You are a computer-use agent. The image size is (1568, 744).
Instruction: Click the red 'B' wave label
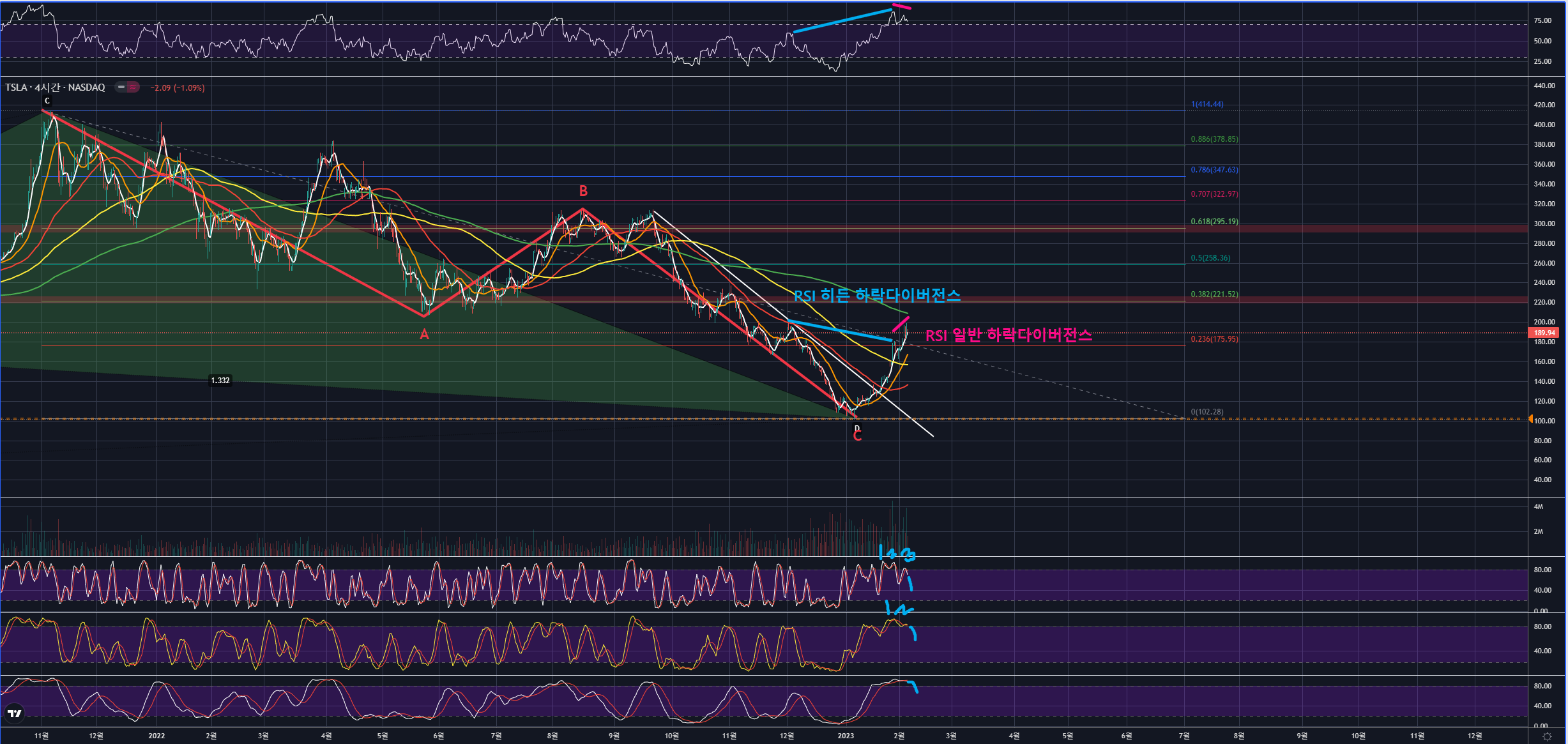pyautogui.click(x=582, y=191)
